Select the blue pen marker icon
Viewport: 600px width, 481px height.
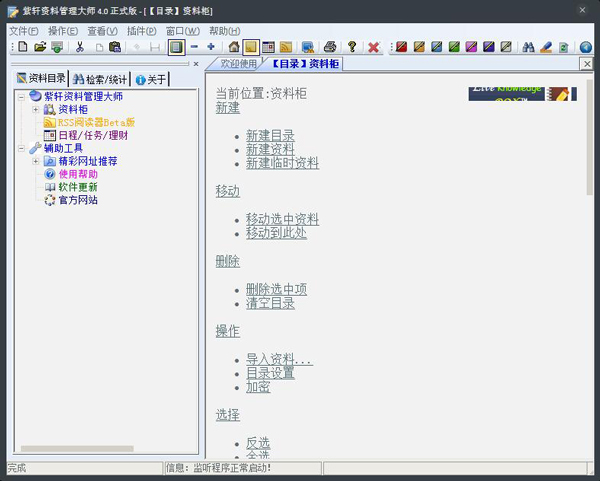pyautogui.click(x=437, y=47)
